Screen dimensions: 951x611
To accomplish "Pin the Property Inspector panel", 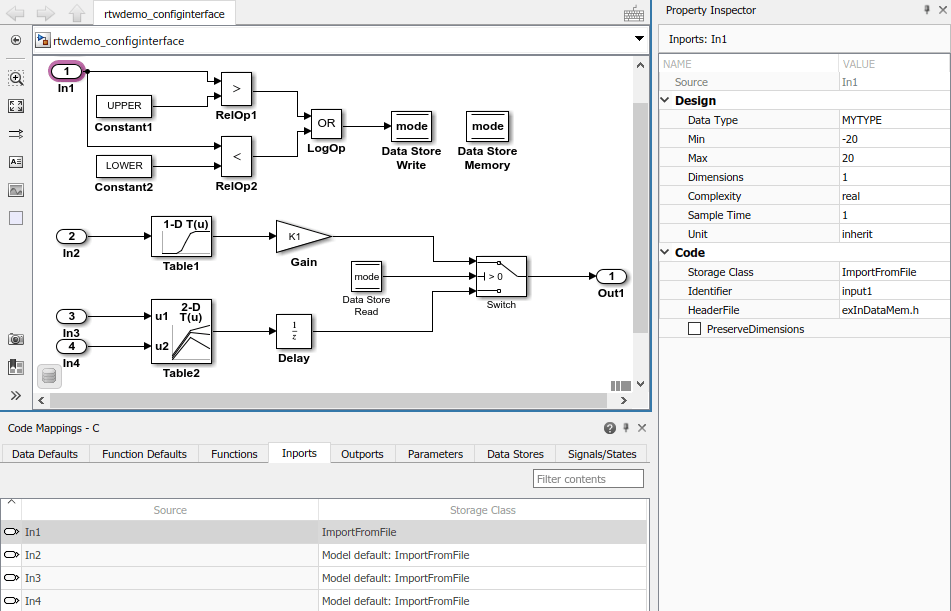I will [929, 10].
